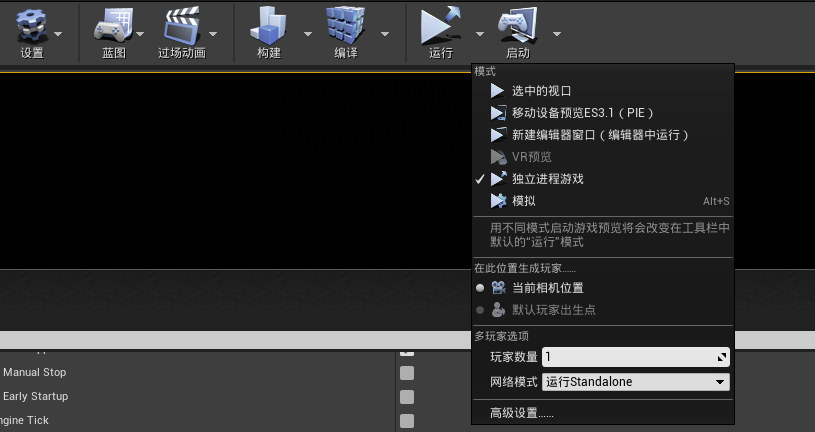815x432 pixels.
Task: Click the Manual Stop label
Action: [34, 372]
